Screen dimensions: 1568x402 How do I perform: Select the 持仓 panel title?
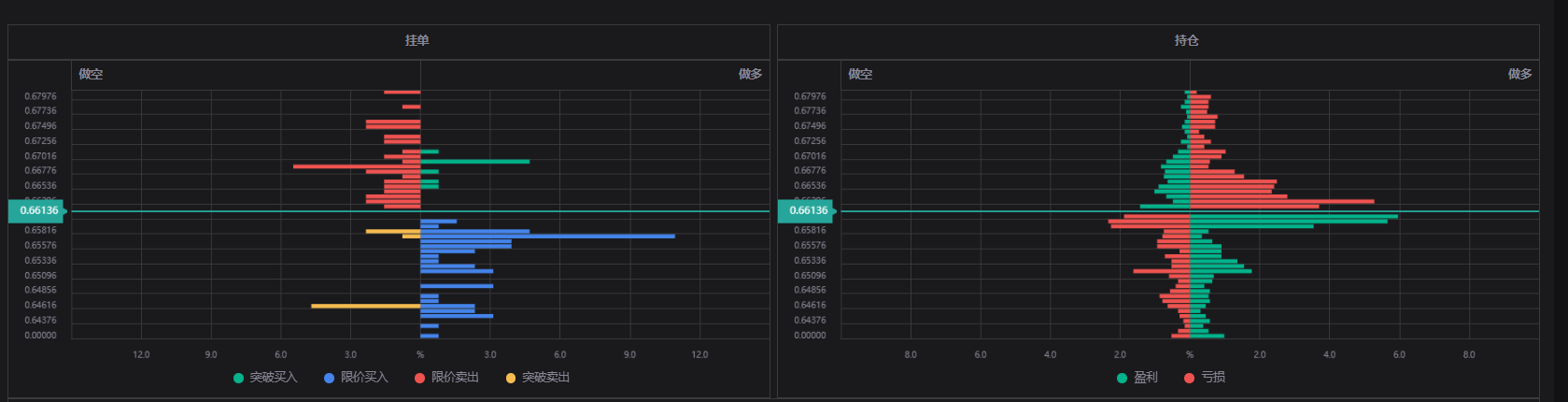pos(1186,41)
